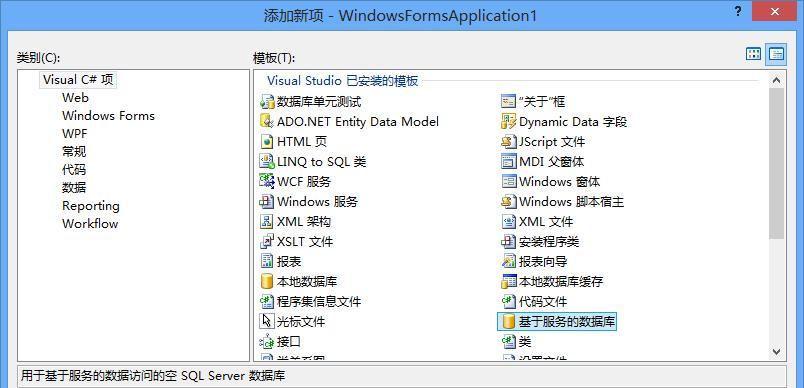Select the XML 文件 template icon
The width and height of the screenshot is (804, 388).
point(508,221)
